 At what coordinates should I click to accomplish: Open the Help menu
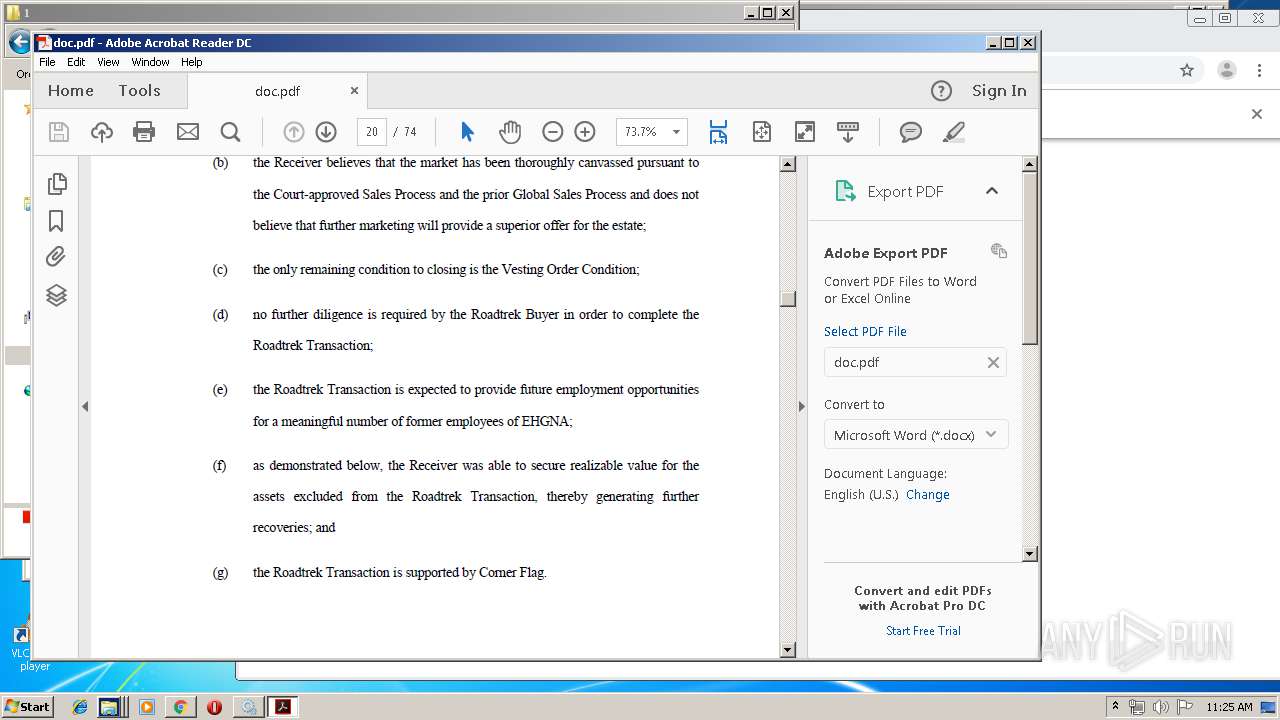point(191,62)
